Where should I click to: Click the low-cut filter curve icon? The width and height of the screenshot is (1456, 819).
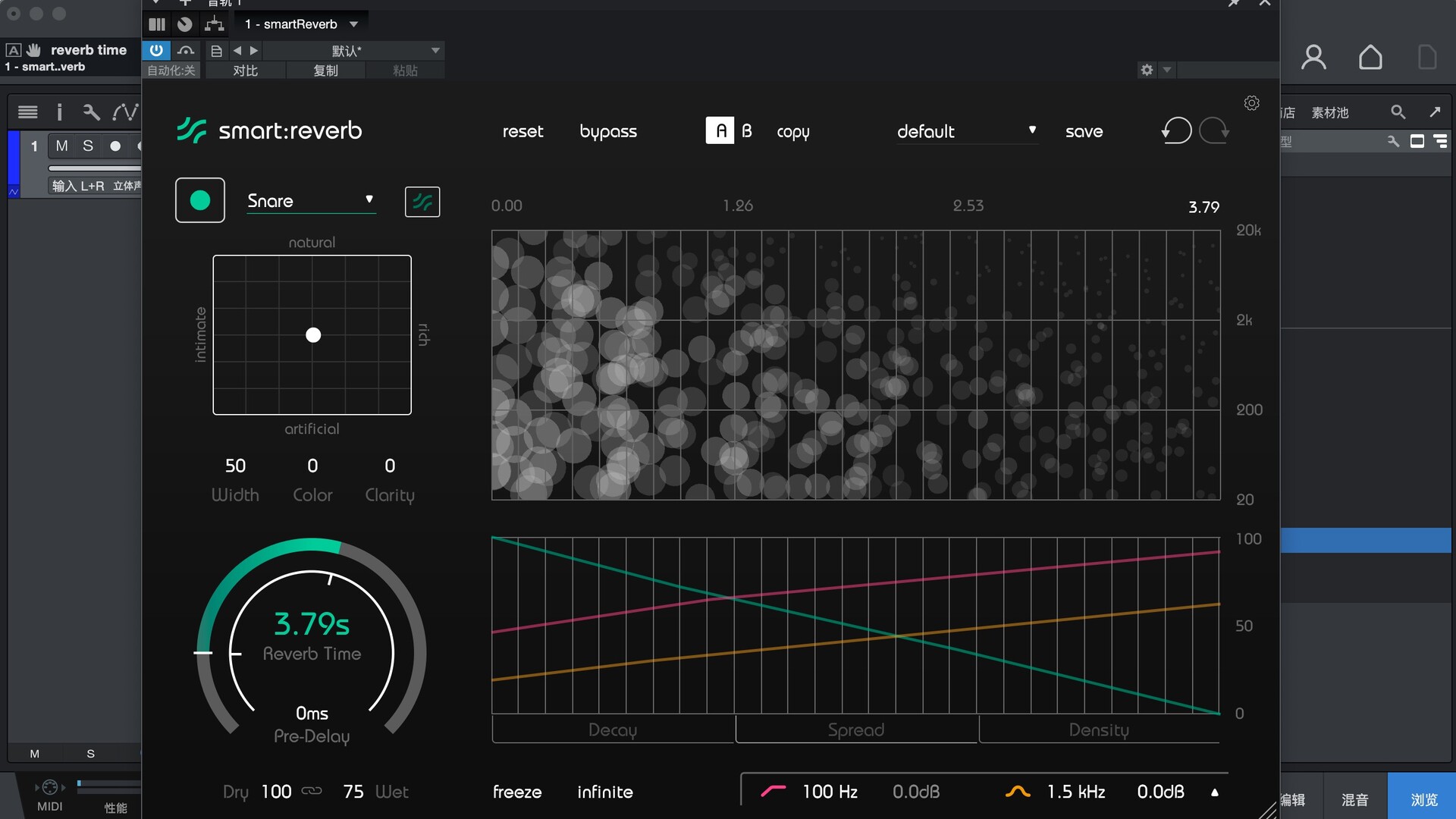[773, 791]
